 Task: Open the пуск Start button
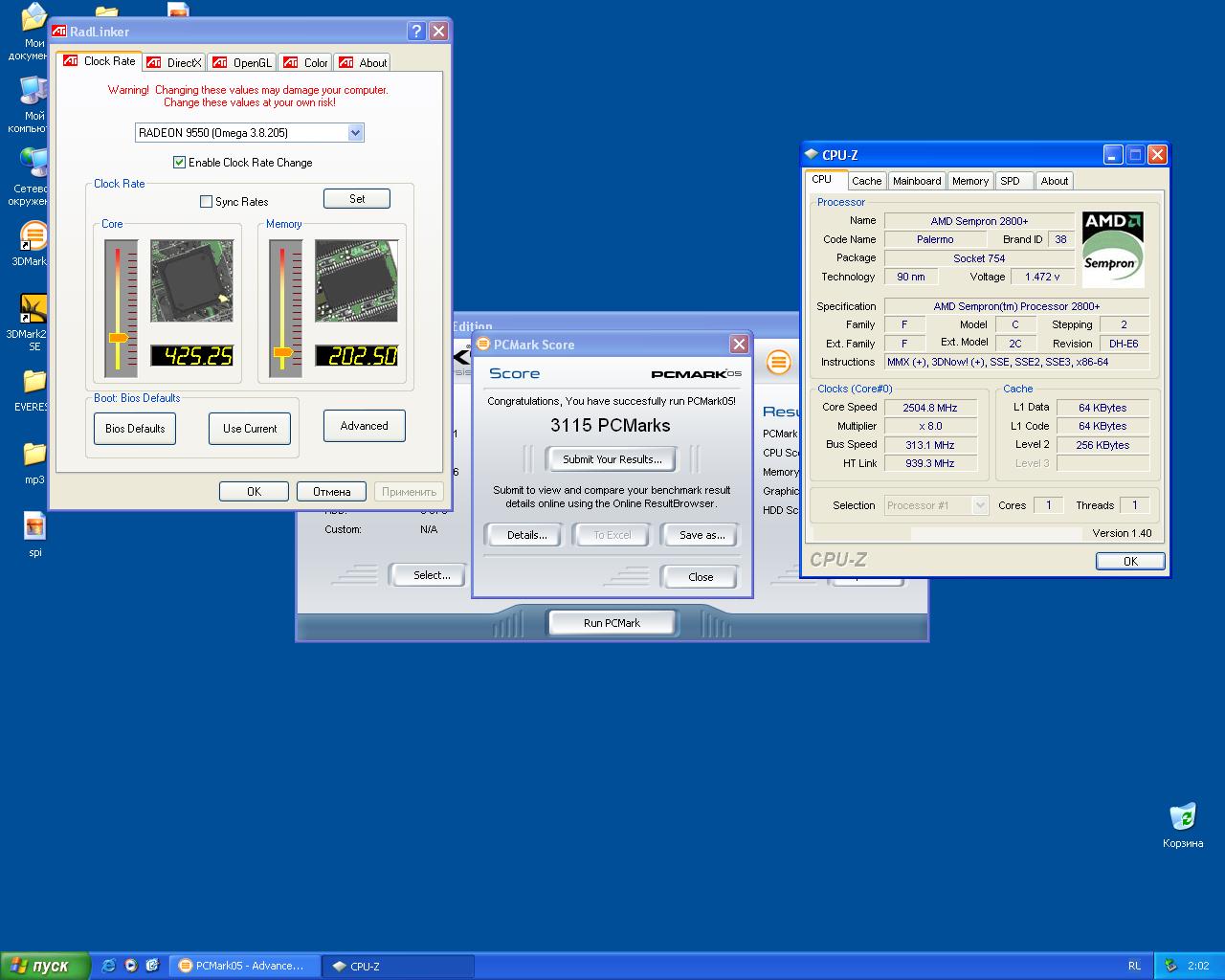tap(46, 966)
